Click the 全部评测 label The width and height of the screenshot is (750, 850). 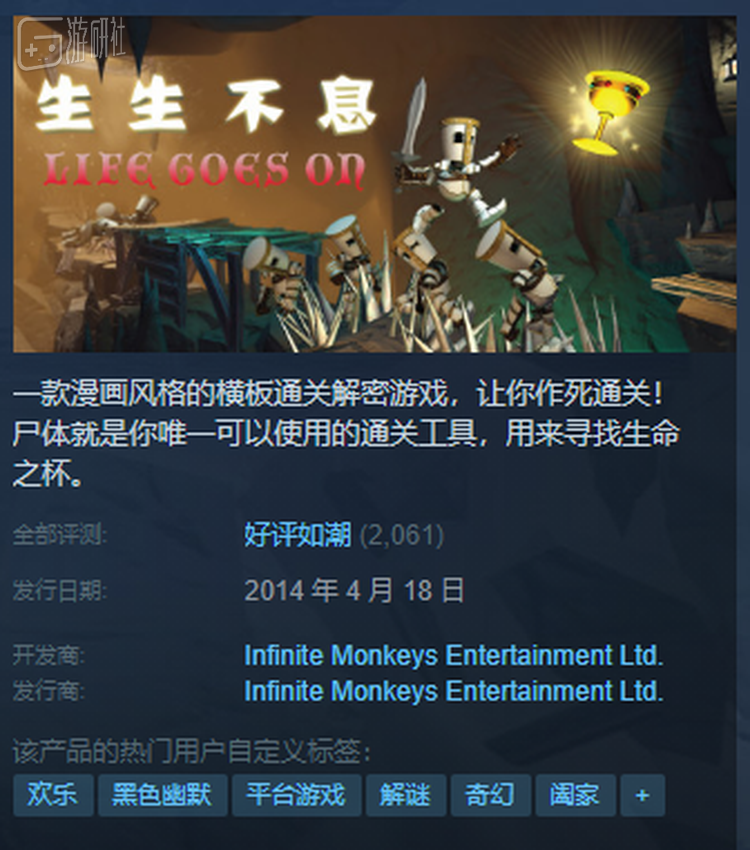tap(60, 535)
